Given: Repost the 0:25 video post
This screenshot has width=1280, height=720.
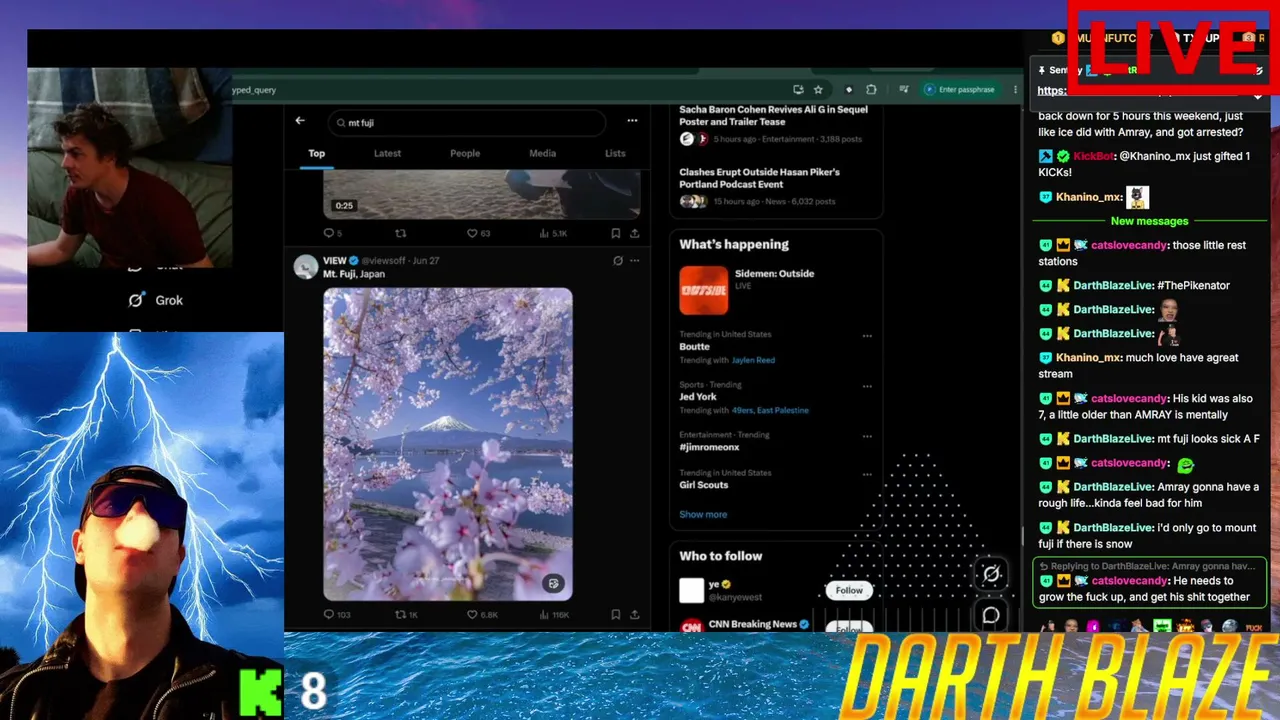Looking at the screenshot, I should pos(401,233).
